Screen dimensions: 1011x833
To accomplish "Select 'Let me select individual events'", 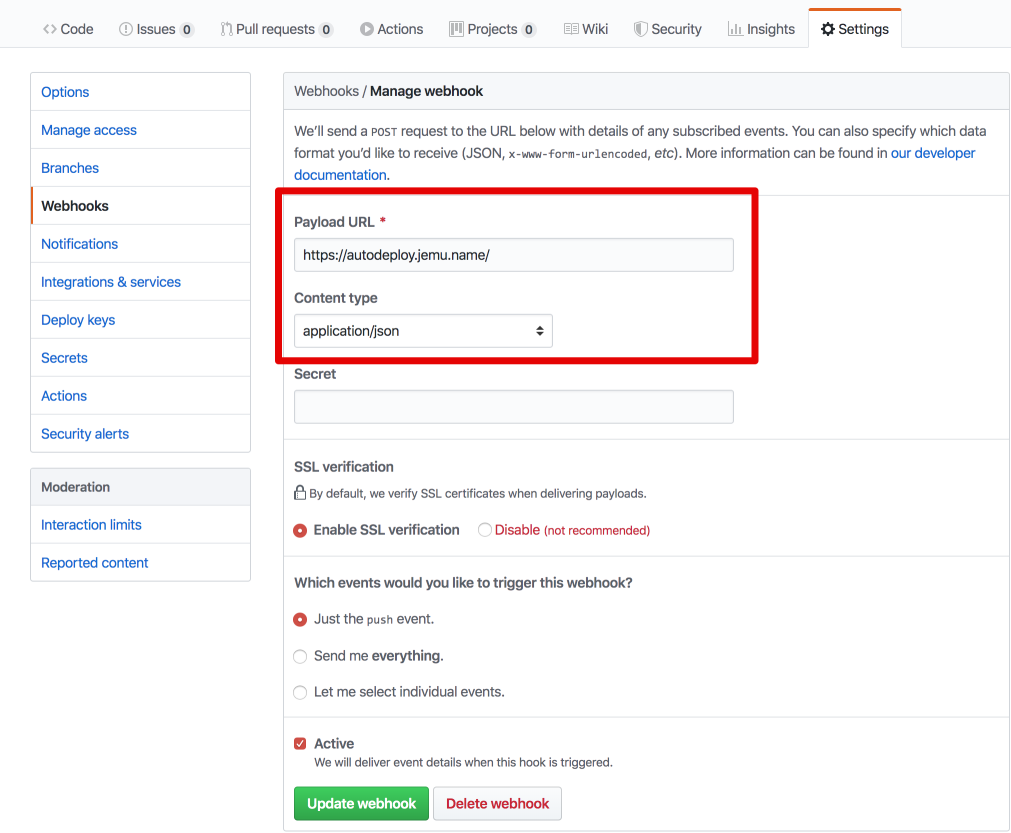I will [x=300, y=692].
